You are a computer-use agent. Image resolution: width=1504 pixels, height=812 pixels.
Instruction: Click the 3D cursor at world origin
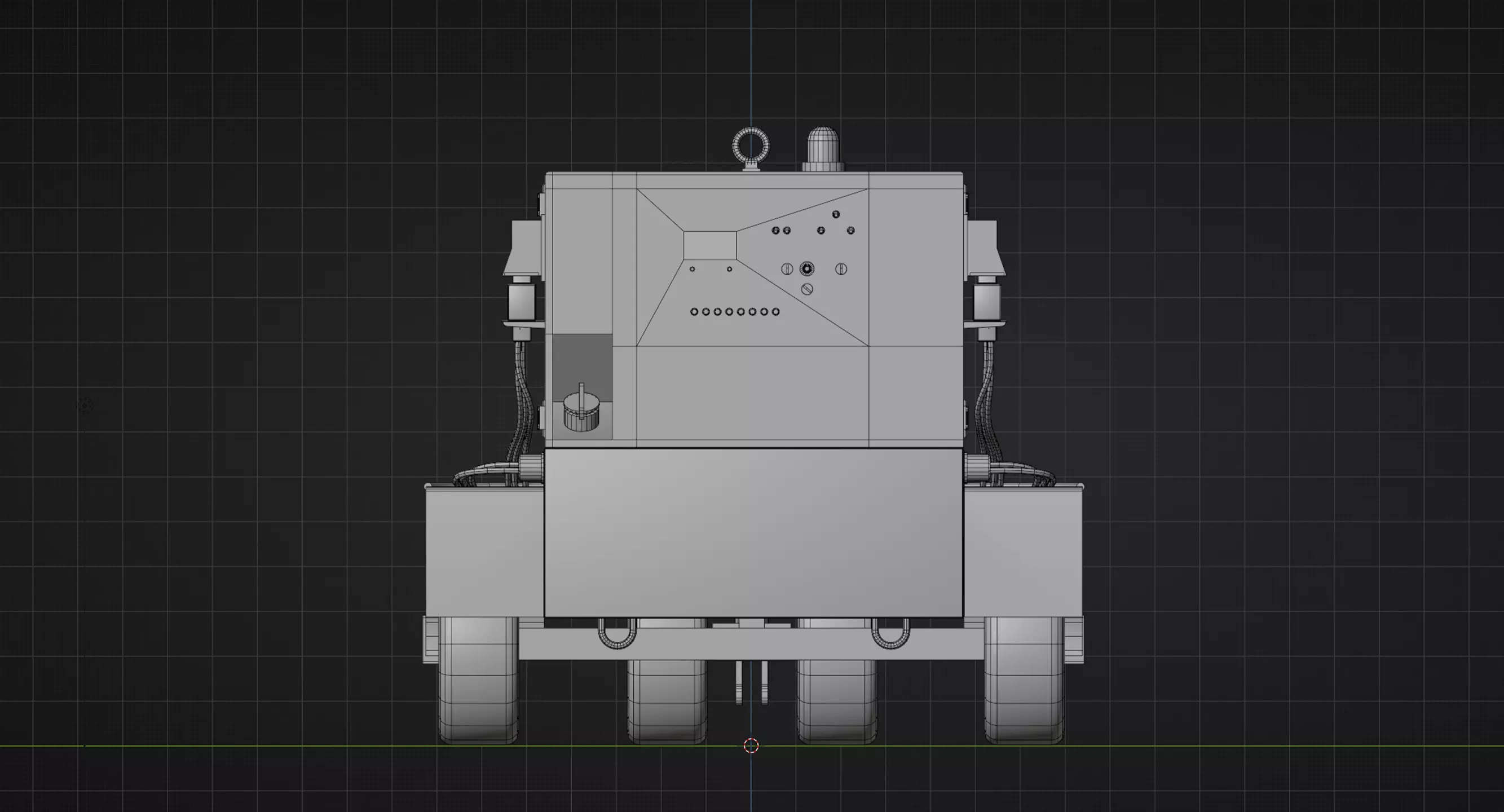(751, 745)
